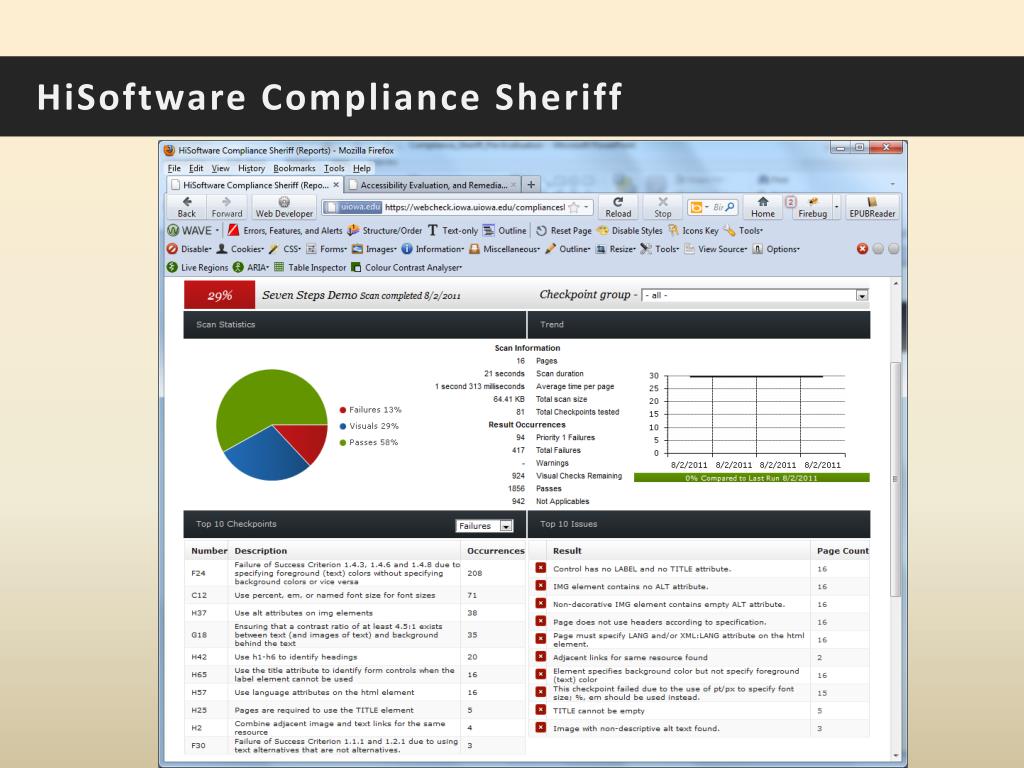Viewport: 1024px width, 768px height.
Task: Expand the Disable dropdown menu
Action: coord(189,249)
